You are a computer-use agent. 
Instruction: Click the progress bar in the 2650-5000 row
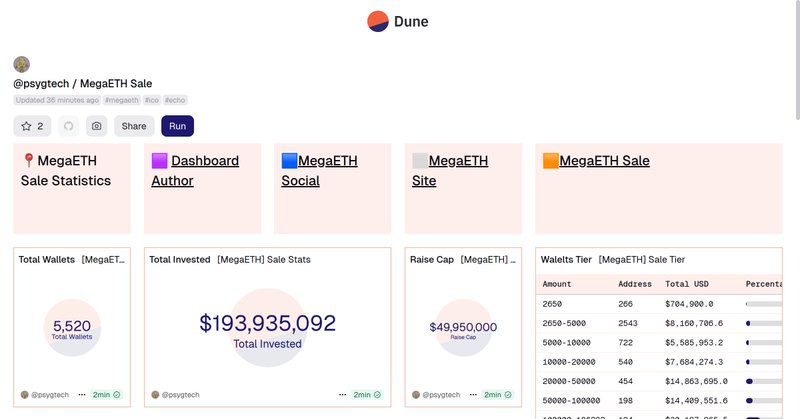point(763,324)
